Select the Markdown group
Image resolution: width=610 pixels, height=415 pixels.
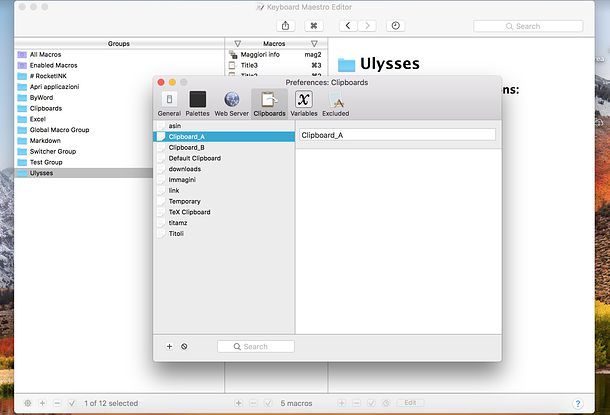tap(84, 140)
